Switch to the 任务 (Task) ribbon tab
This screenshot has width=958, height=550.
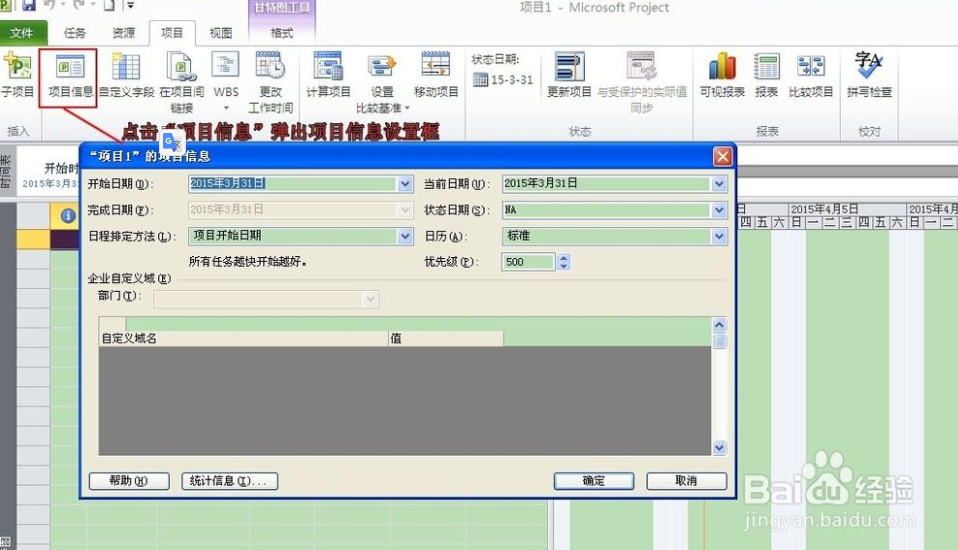coord(75,33)
